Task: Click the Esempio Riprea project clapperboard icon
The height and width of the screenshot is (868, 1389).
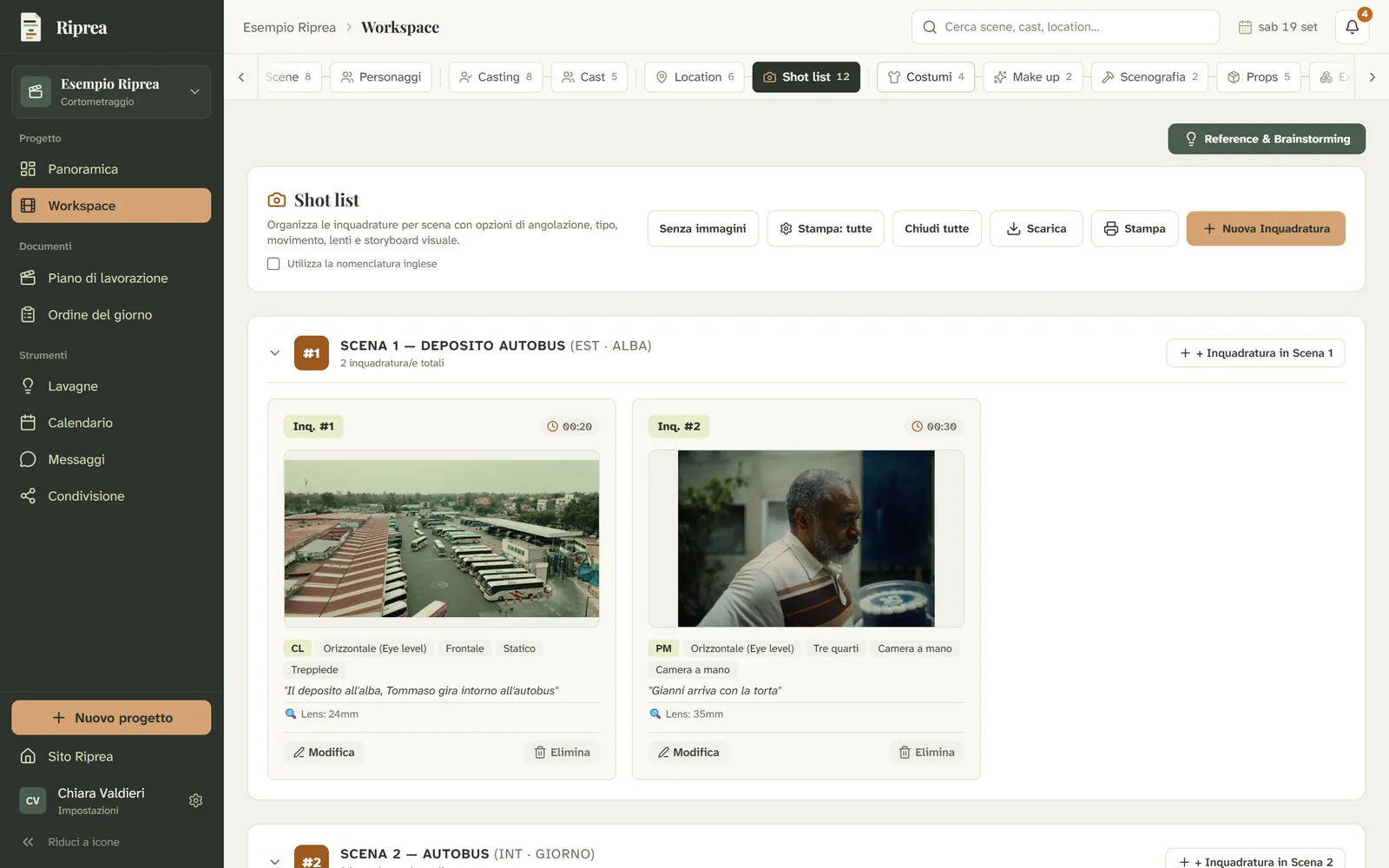Action: [36, 91]
